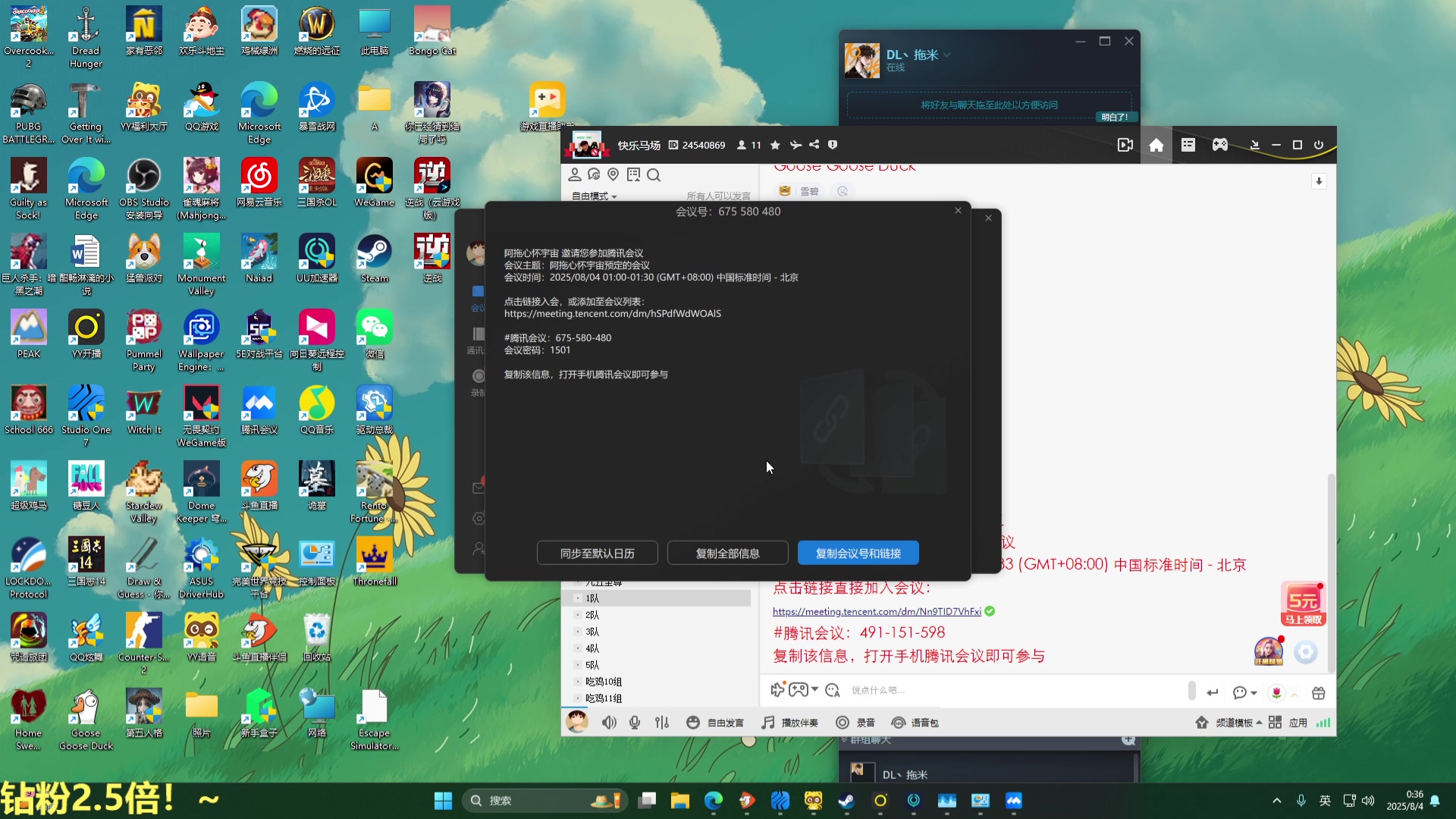Image resolution: width=1456 pixels, height=819 pixels.
Task: Open the Tencent meeting link in chat
Action: click(877, 611)
